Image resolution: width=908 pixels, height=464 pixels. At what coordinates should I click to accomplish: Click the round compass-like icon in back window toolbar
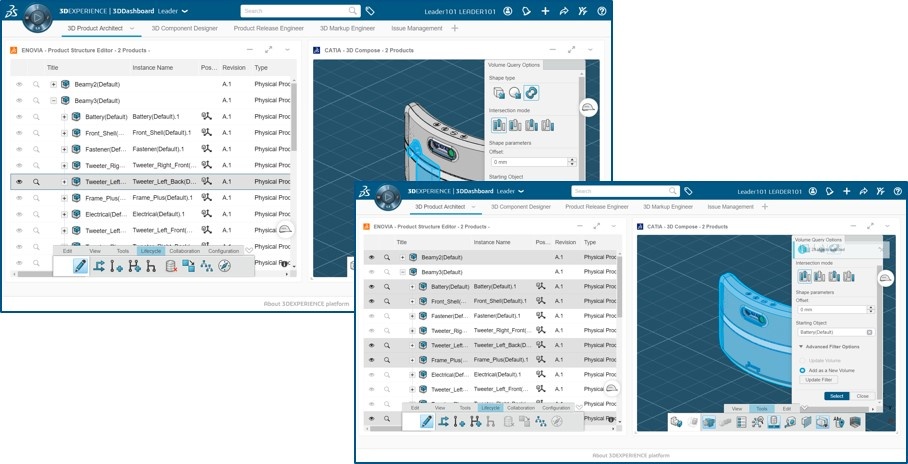[224, 266]
